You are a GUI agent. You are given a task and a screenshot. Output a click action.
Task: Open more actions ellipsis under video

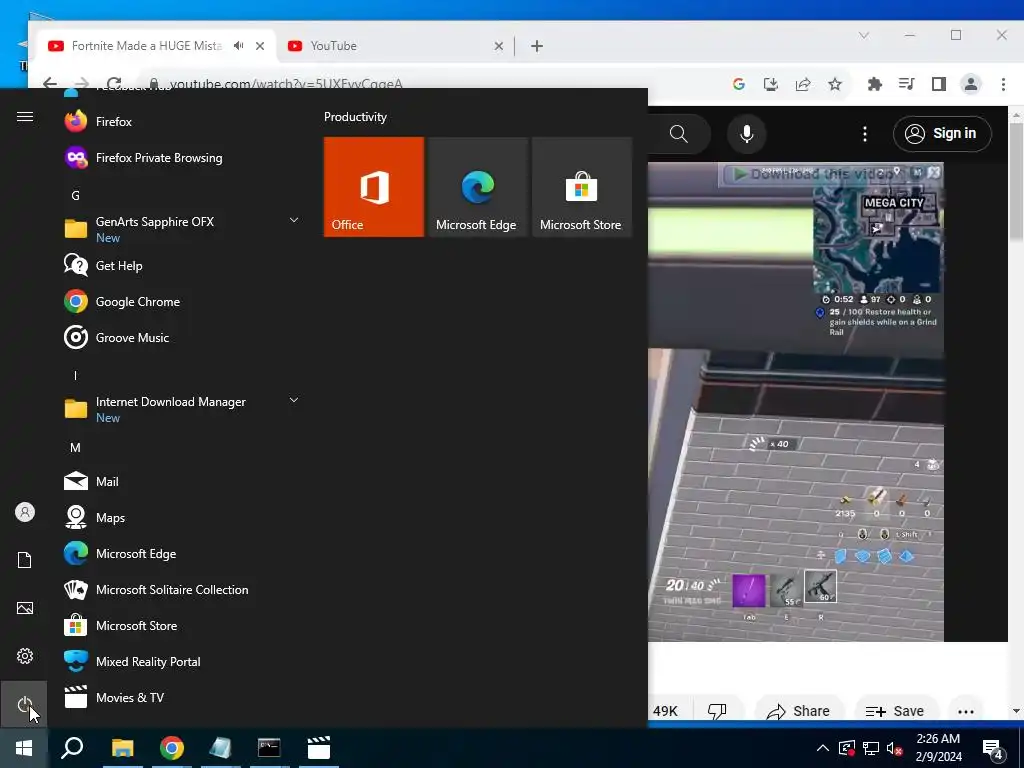[x=966, y=711]
